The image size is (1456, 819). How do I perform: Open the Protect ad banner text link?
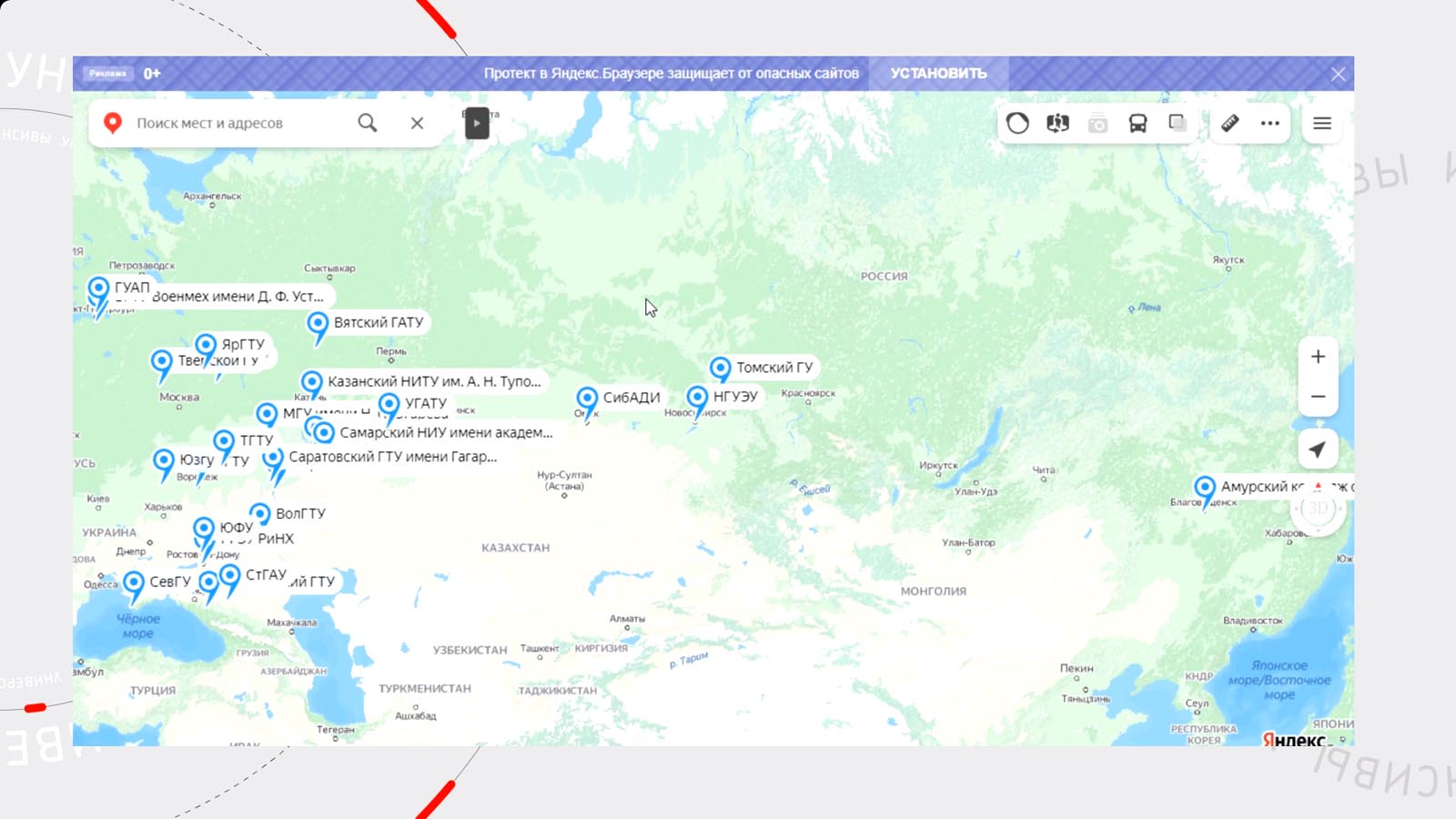point(671,74)
